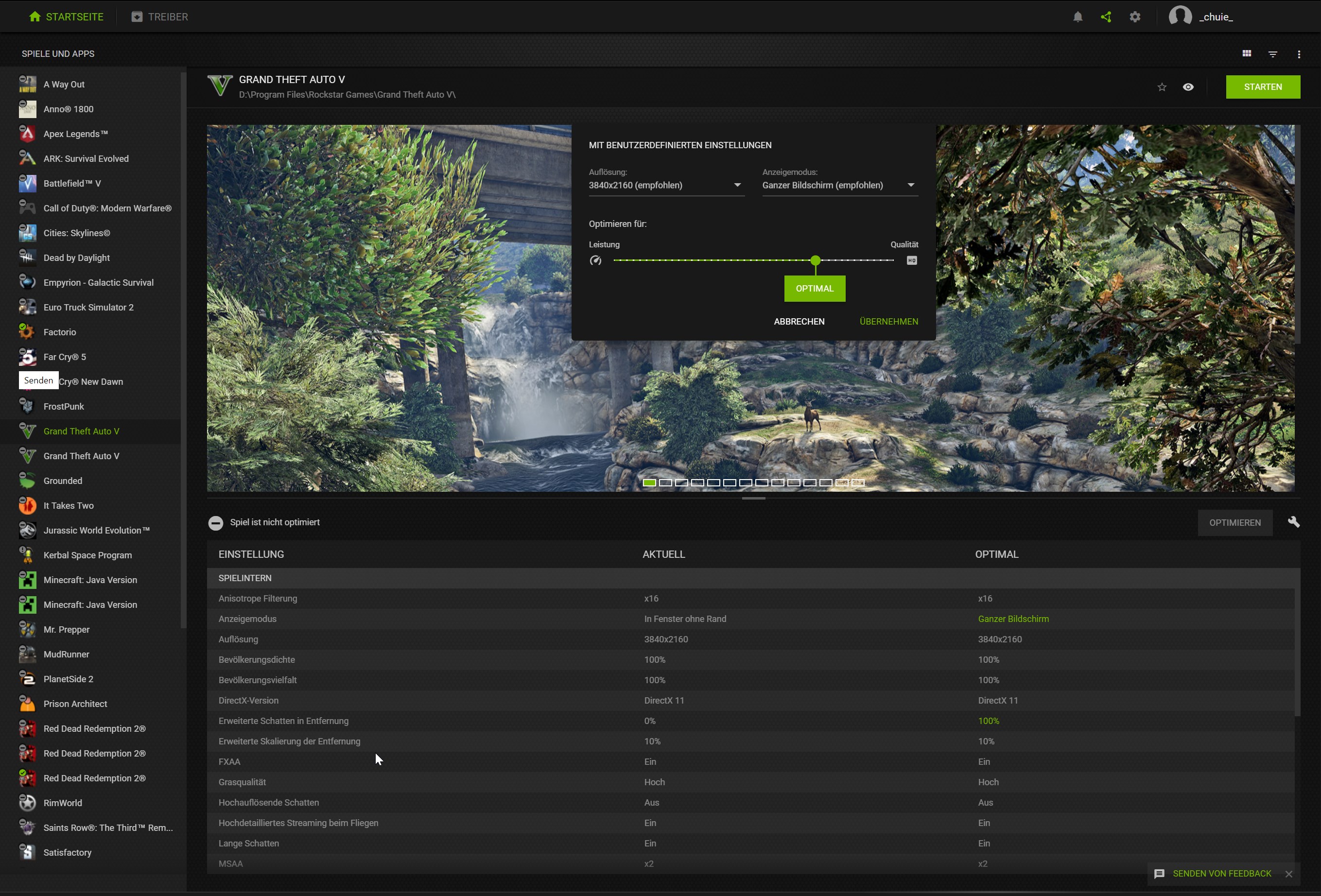Viewport: 1321px width, 896px height.
Task: Click the green Optimal button
Action: point(815,289)
